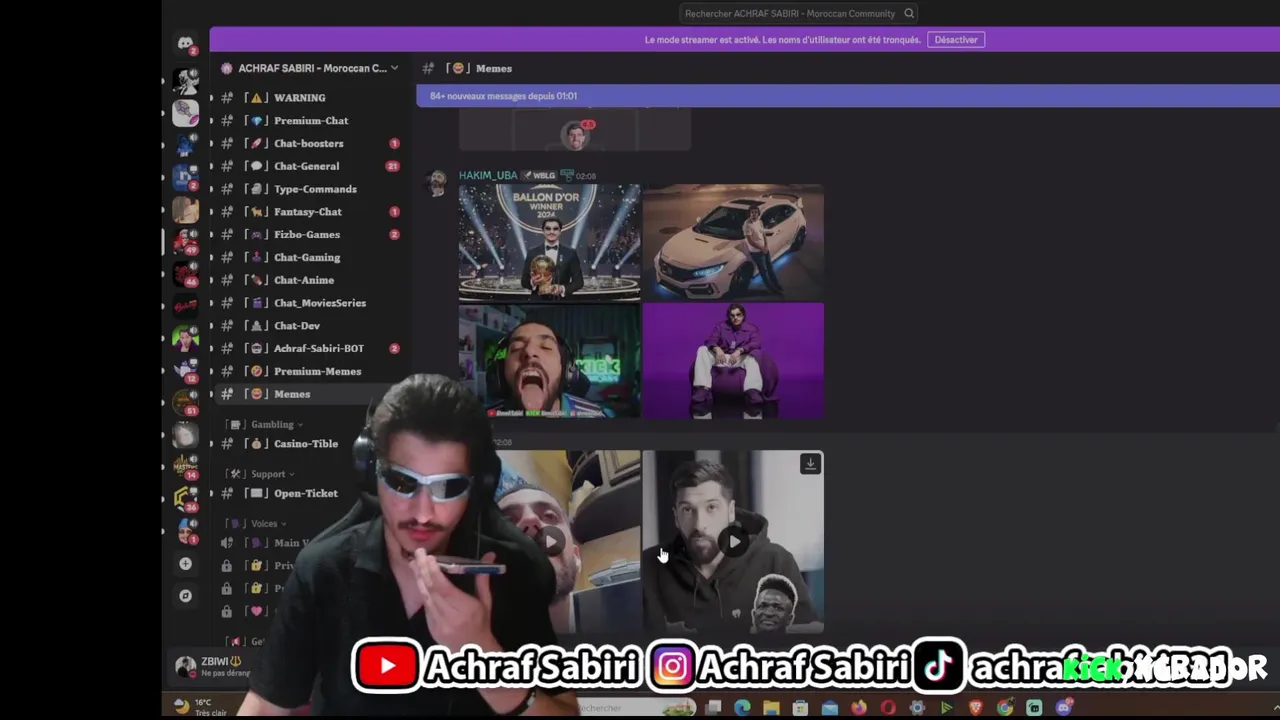The image size is (1280, 720).
Task: Click the Add a Server plus icon
Action: point(185,564)
